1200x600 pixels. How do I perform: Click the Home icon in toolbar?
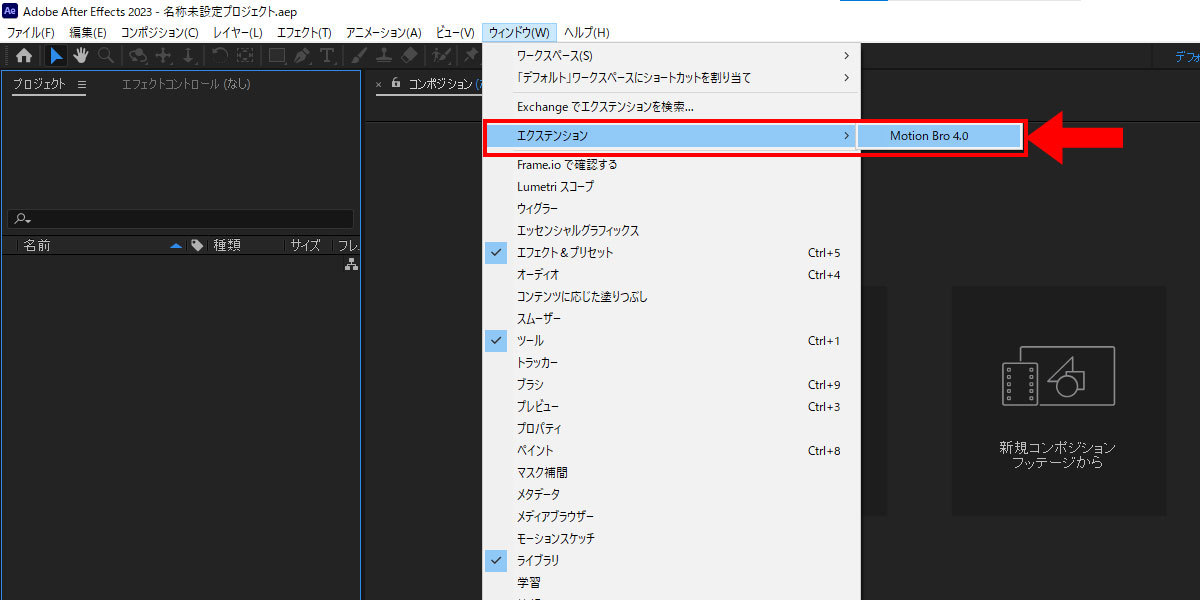click(23, 56)
